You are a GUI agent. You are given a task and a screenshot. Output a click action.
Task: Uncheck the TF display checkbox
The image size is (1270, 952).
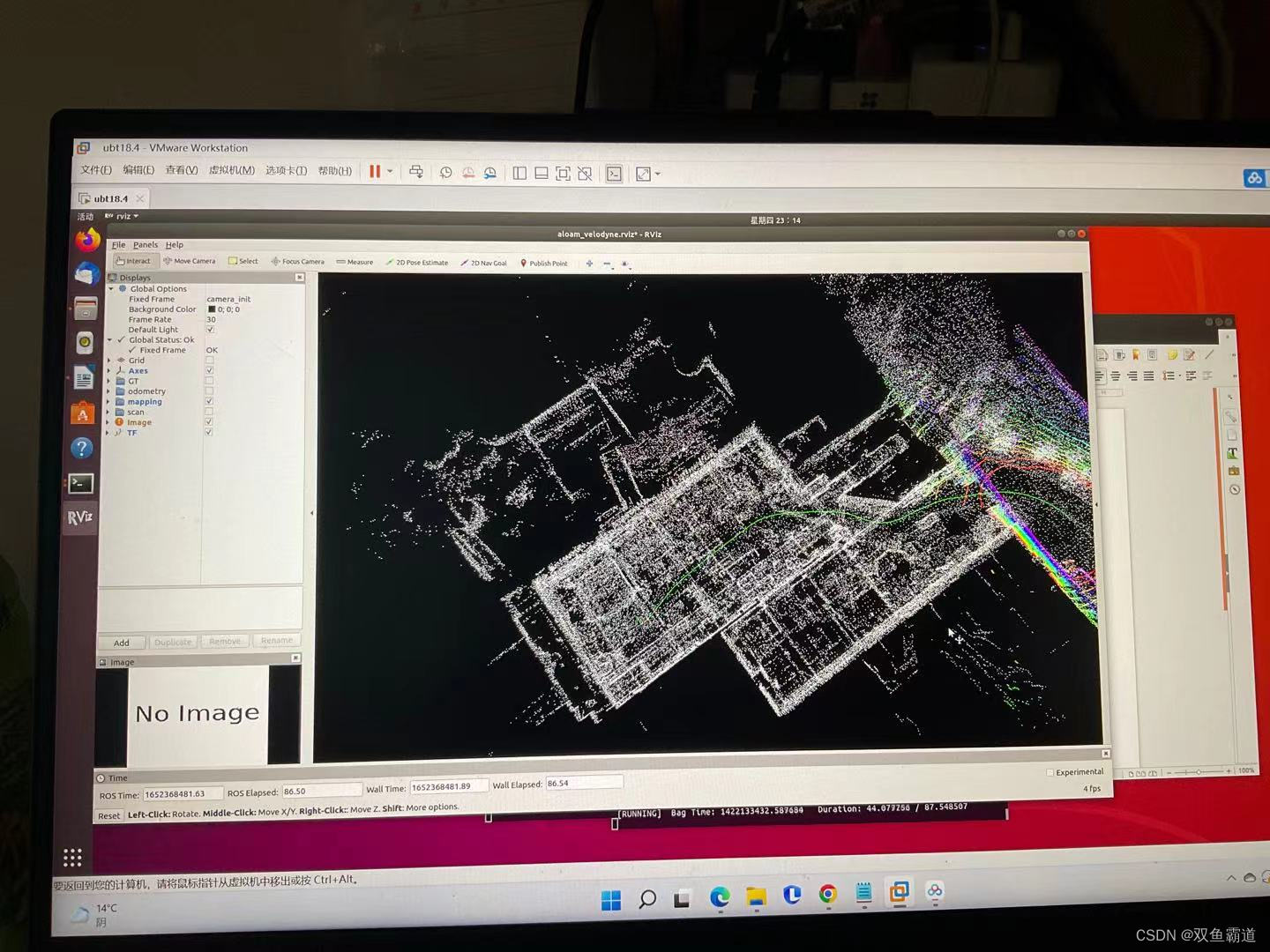pos(209,432)
